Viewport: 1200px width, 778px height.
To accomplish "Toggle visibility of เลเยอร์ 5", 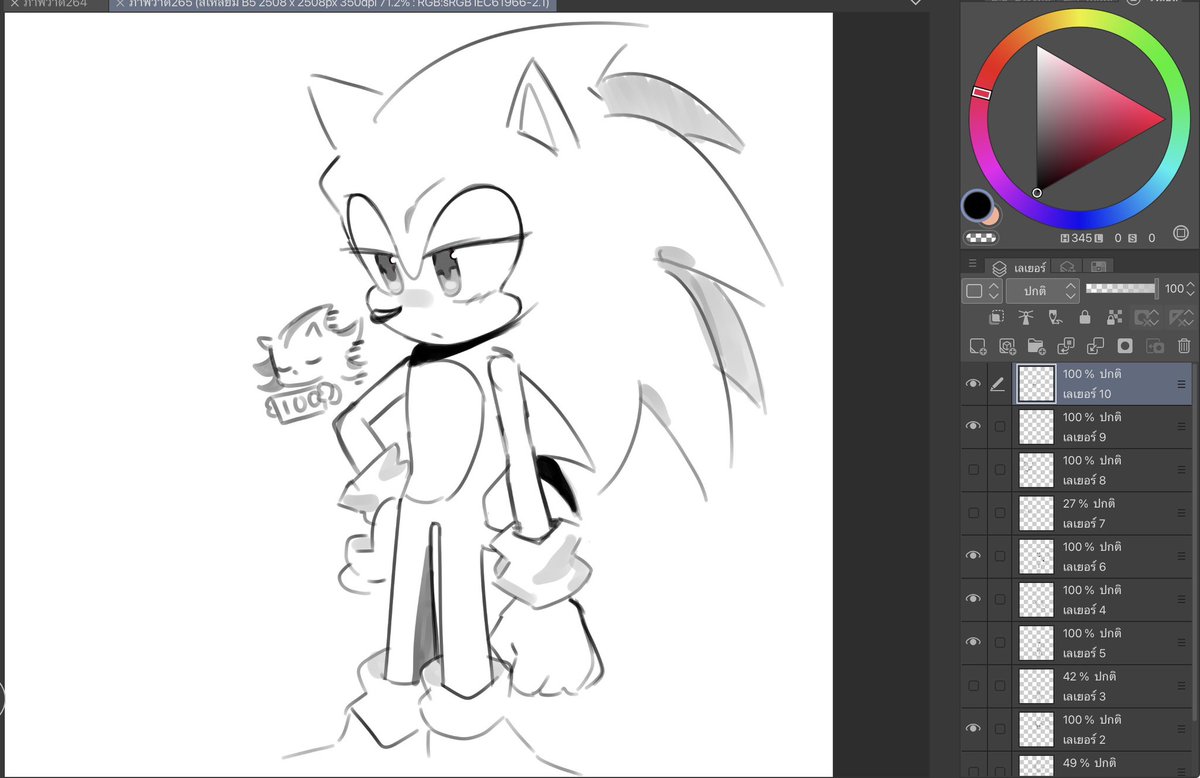I will pyautogui.click(x=973, y=642).
